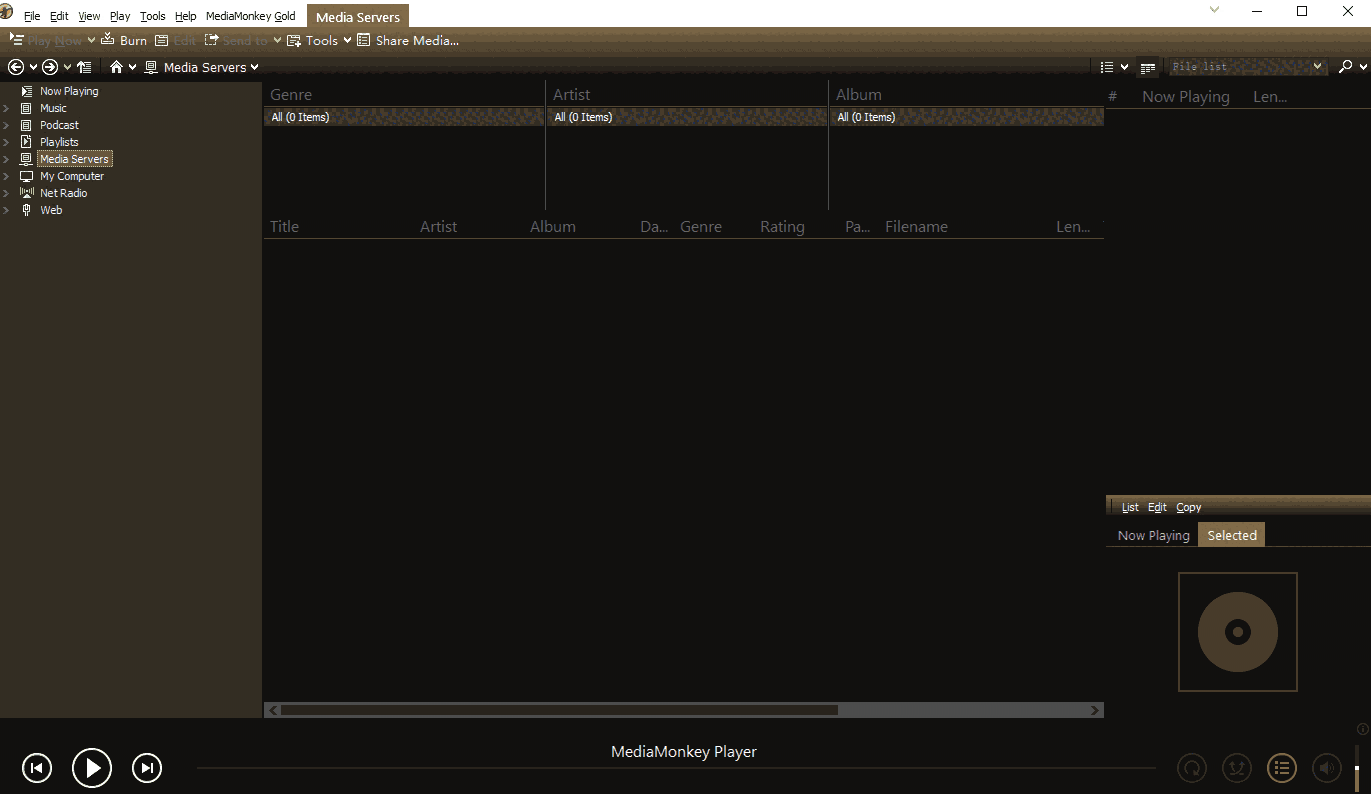Click the magnifier search icon
The height and width of the screenshot is (794, 1371).
pyautogui.click(x=1346, y=67)
